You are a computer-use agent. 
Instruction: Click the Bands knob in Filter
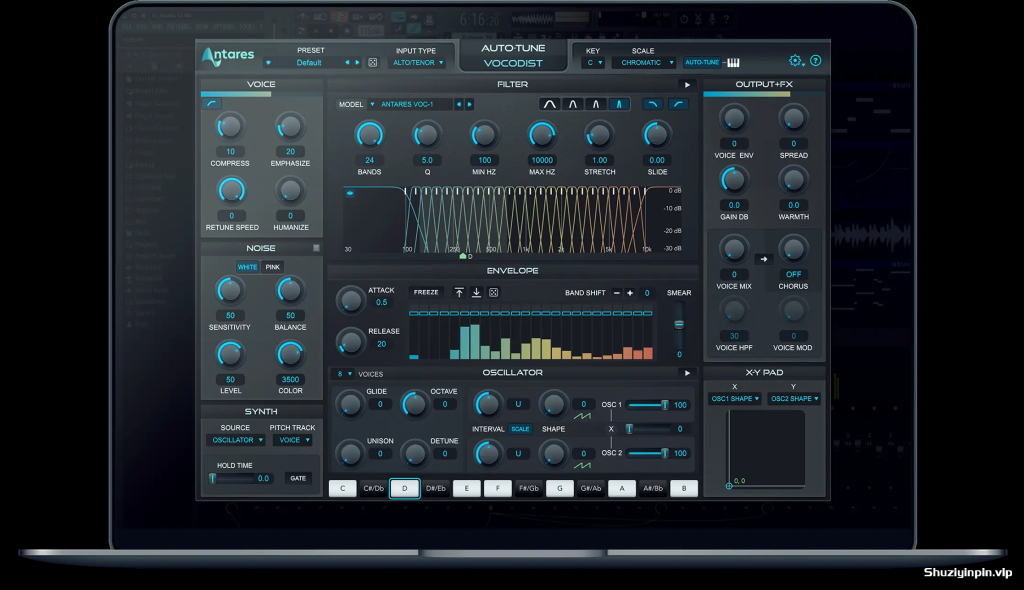(369, 135)
